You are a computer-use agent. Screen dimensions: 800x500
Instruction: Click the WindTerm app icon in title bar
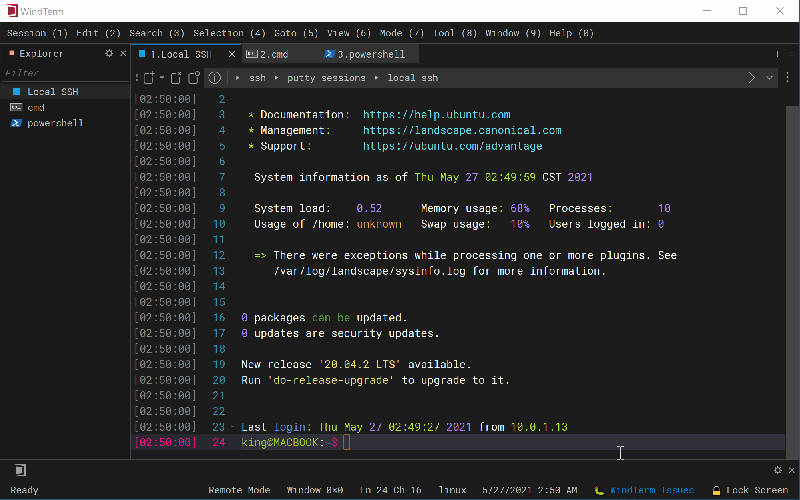click(x=11, y=11)
